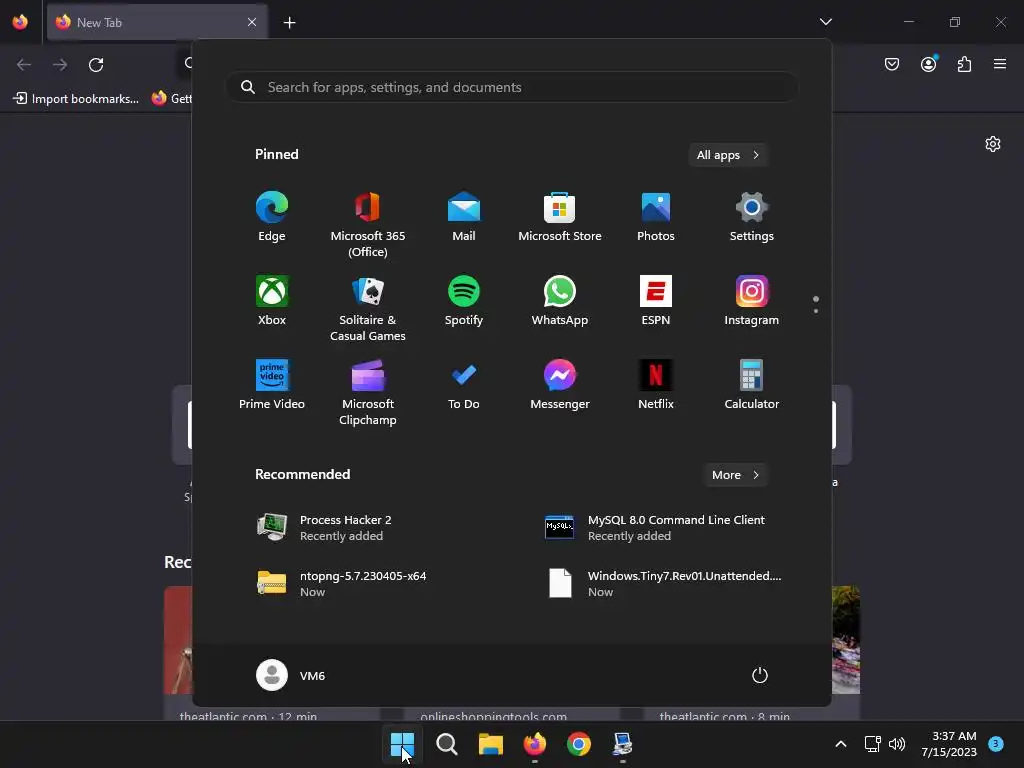The image size is (1024, 768).
Task: Open the Calculator app
Action: tap(752, 385)
